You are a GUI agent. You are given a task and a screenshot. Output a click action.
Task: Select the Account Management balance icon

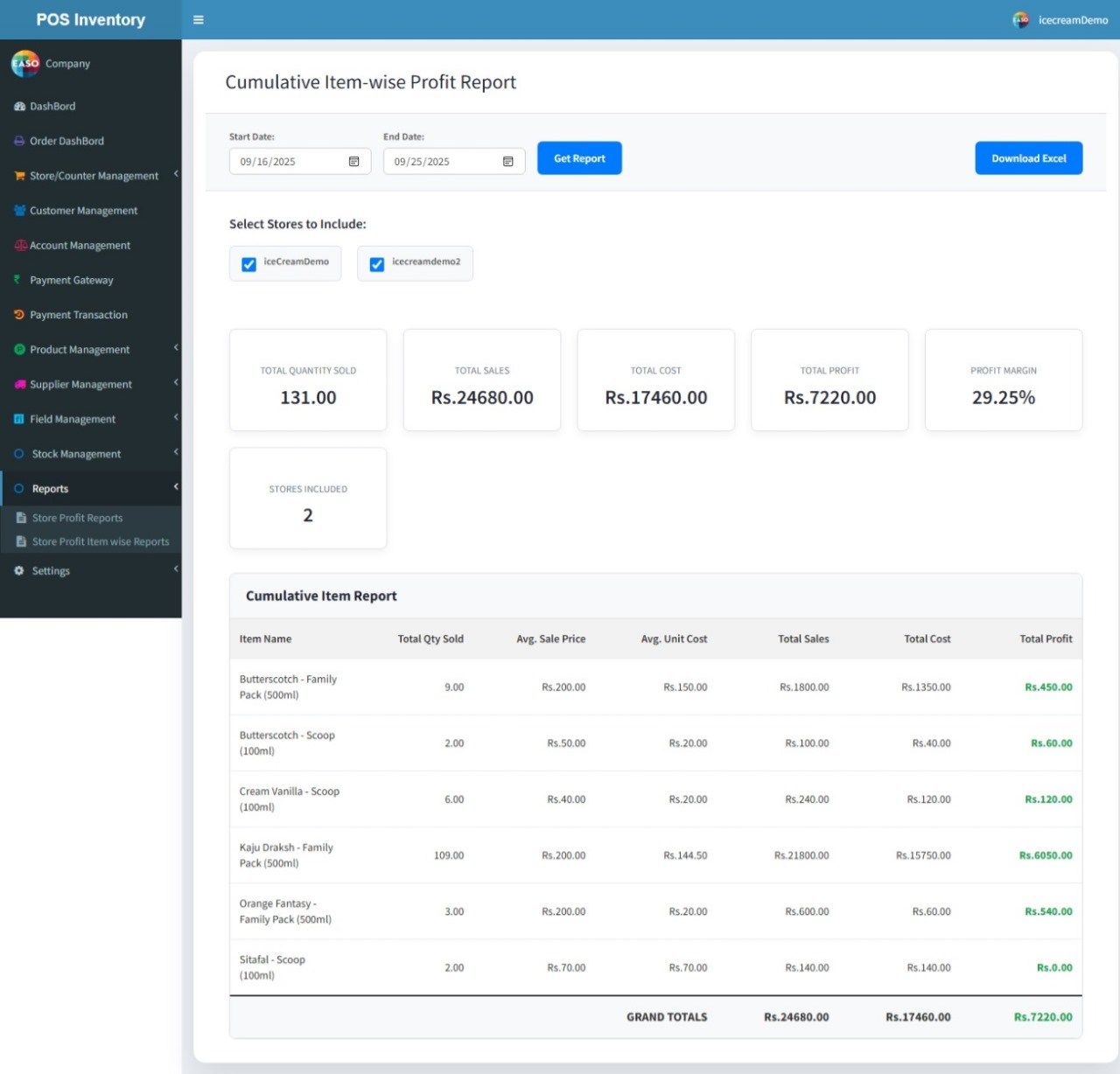coord(19,246)
